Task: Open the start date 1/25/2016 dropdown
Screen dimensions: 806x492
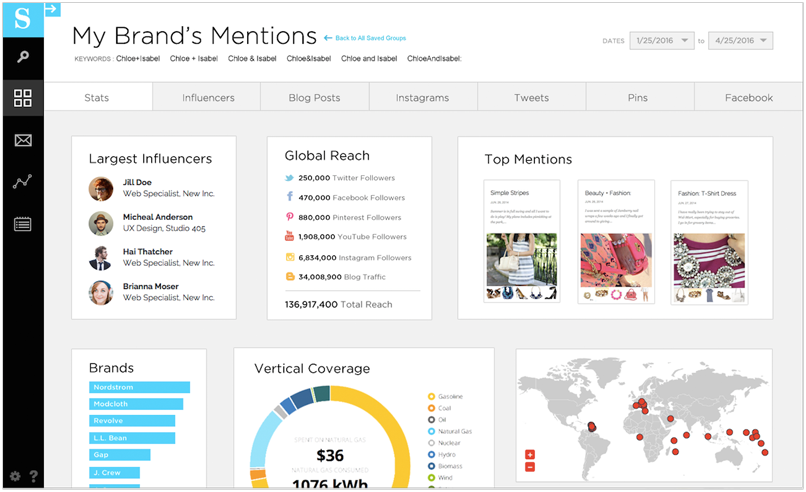Action: (662, 41)
